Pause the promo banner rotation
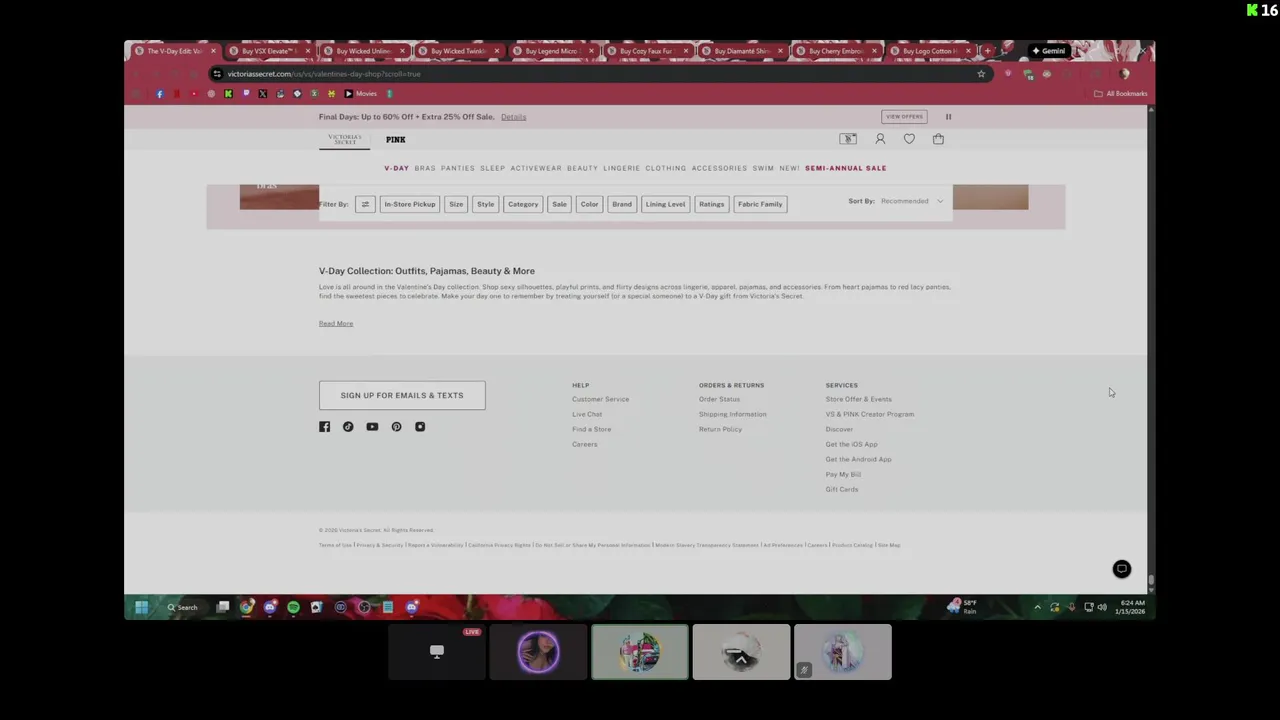 click(x=948, y=117)
